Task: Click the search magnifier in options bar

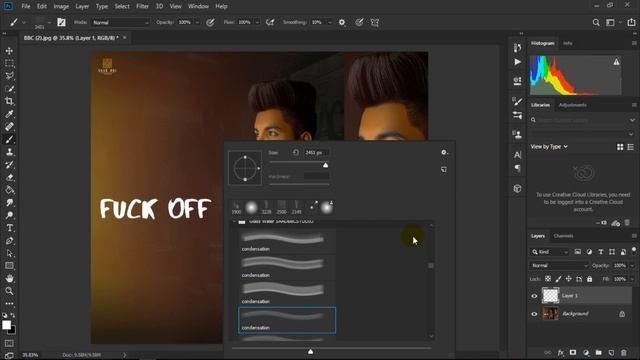Action: [596, 23]
